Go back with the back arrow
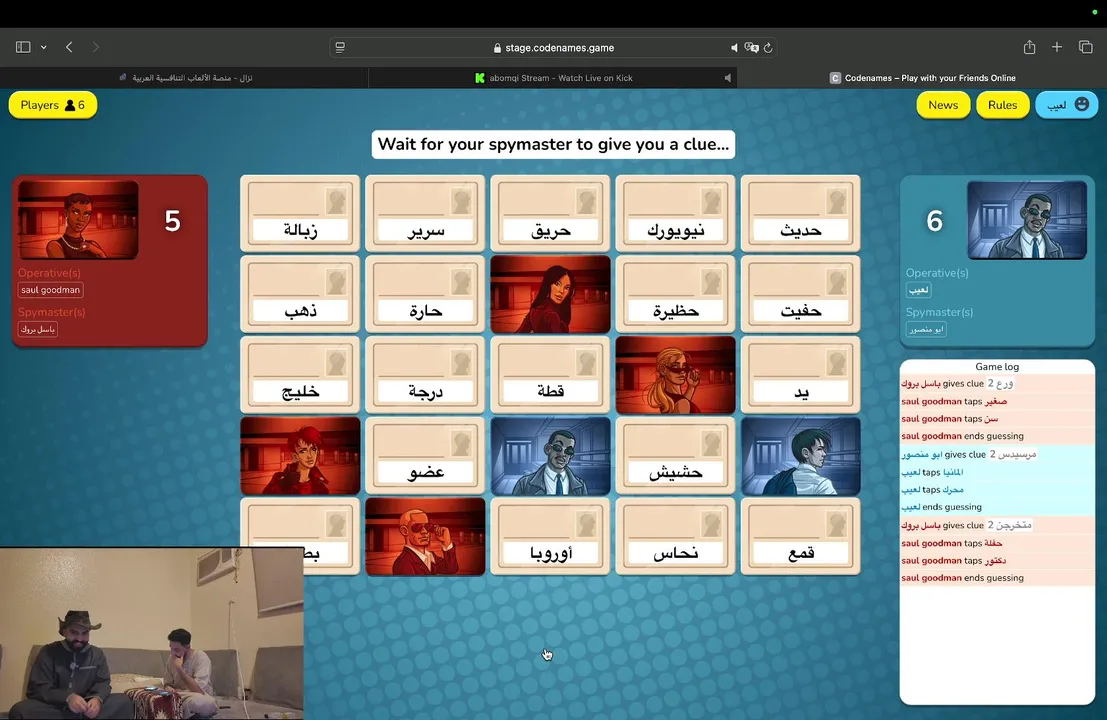This screenshot has width=1107, height=720. (69, 47)
